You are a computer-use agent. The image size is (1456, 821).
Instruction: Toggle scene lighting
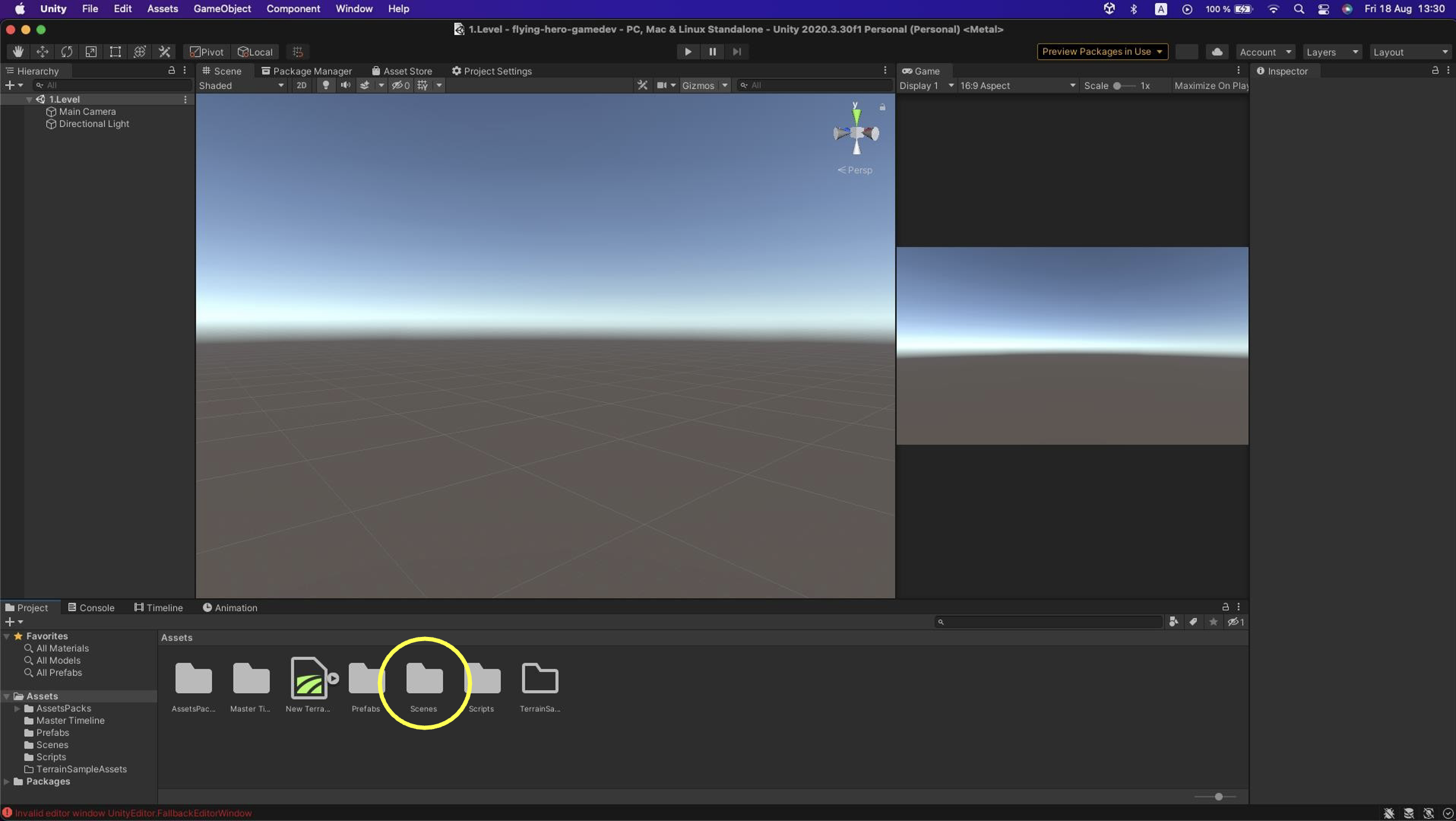click(x=325, y=85)
